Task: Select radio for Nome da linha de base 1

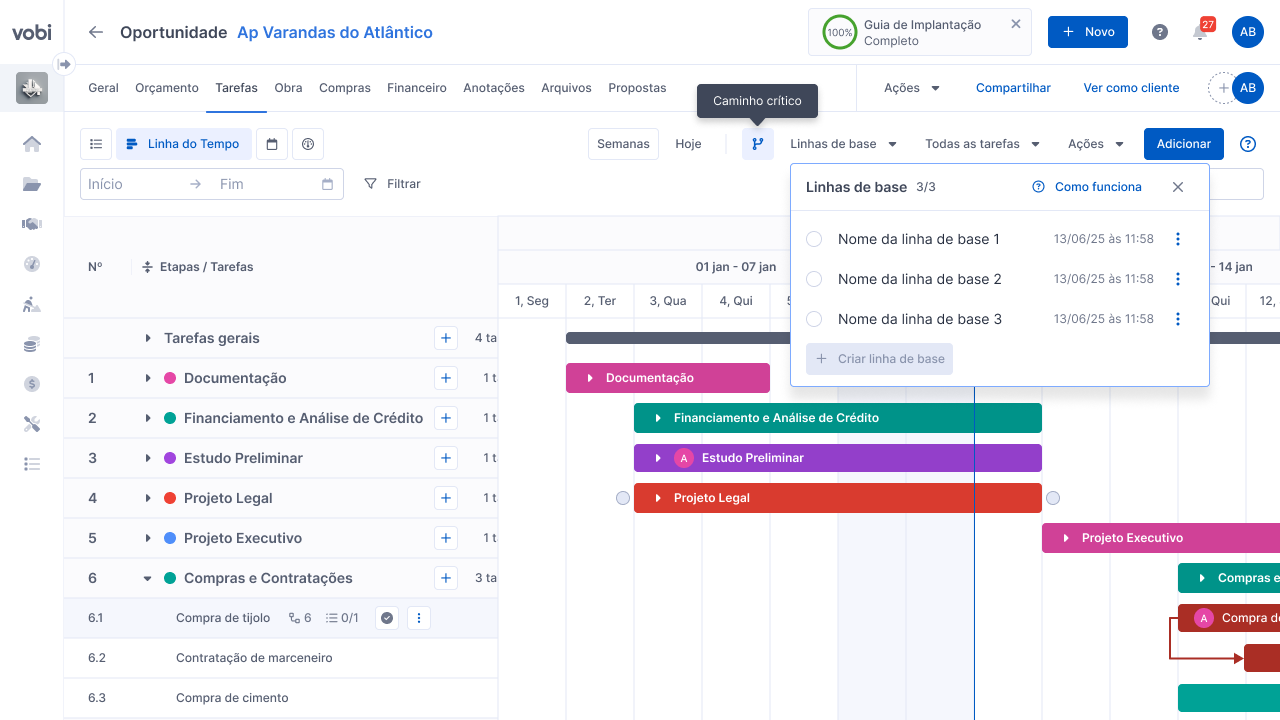Action: coord(814,239)
